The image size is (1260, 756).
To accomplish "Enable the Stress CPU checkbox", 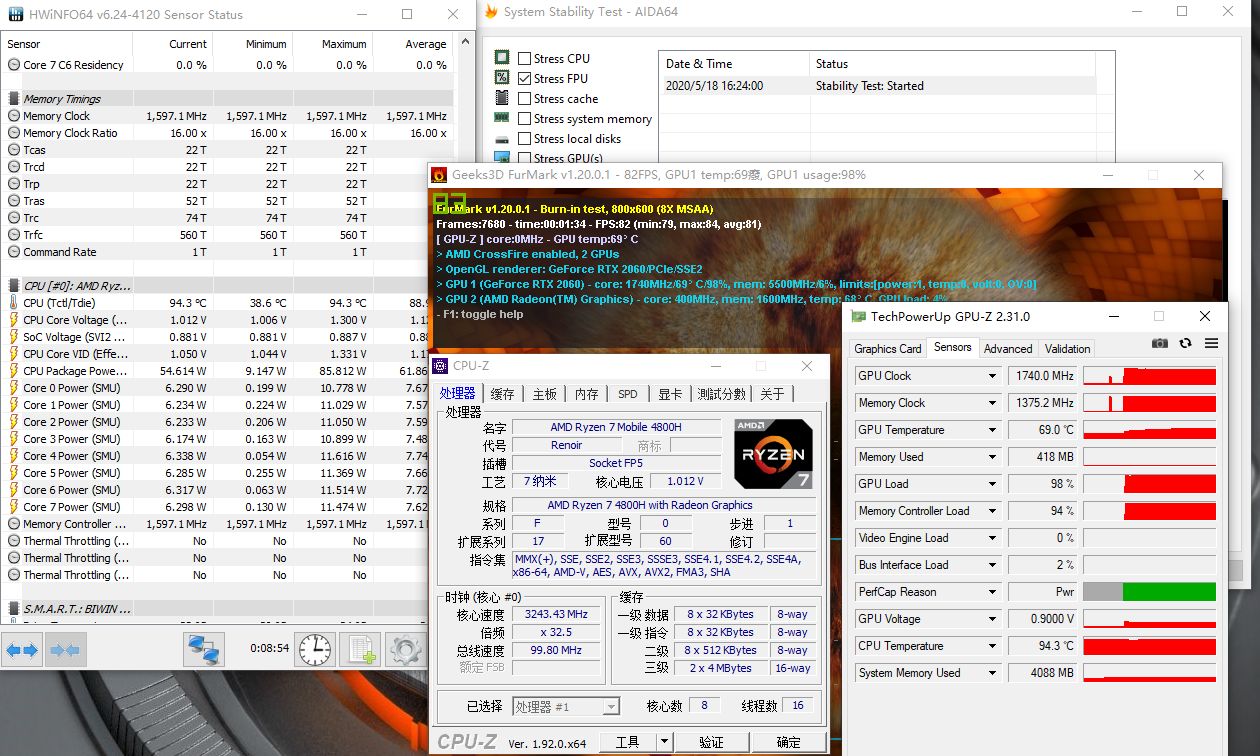I will click(525, 59).
